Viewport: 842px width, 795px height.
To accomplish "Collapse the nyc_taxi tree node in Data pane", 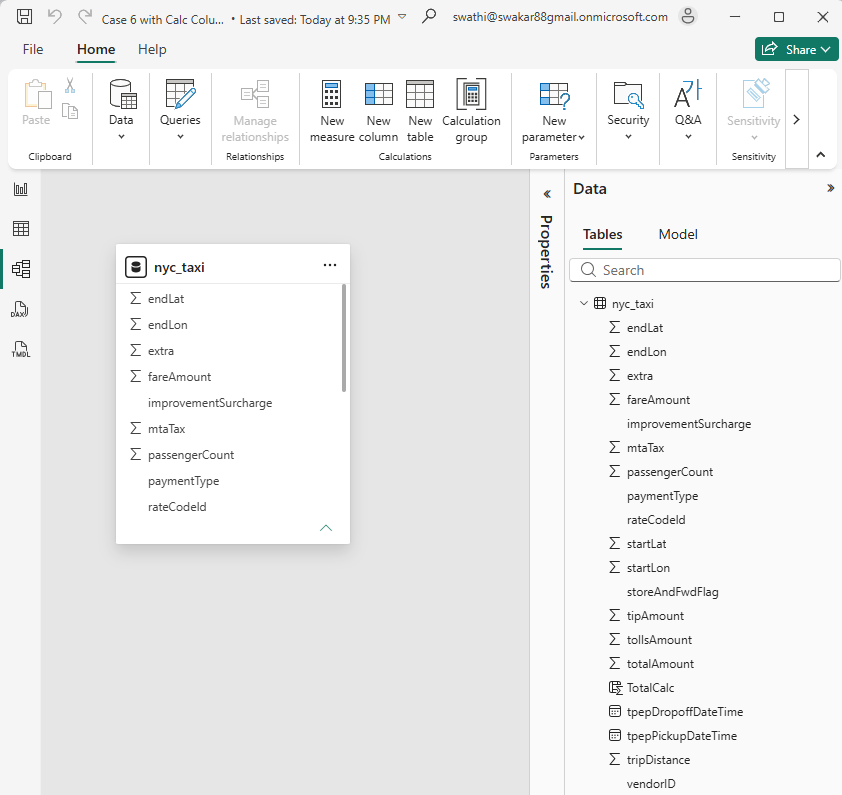I will point(584,303).
